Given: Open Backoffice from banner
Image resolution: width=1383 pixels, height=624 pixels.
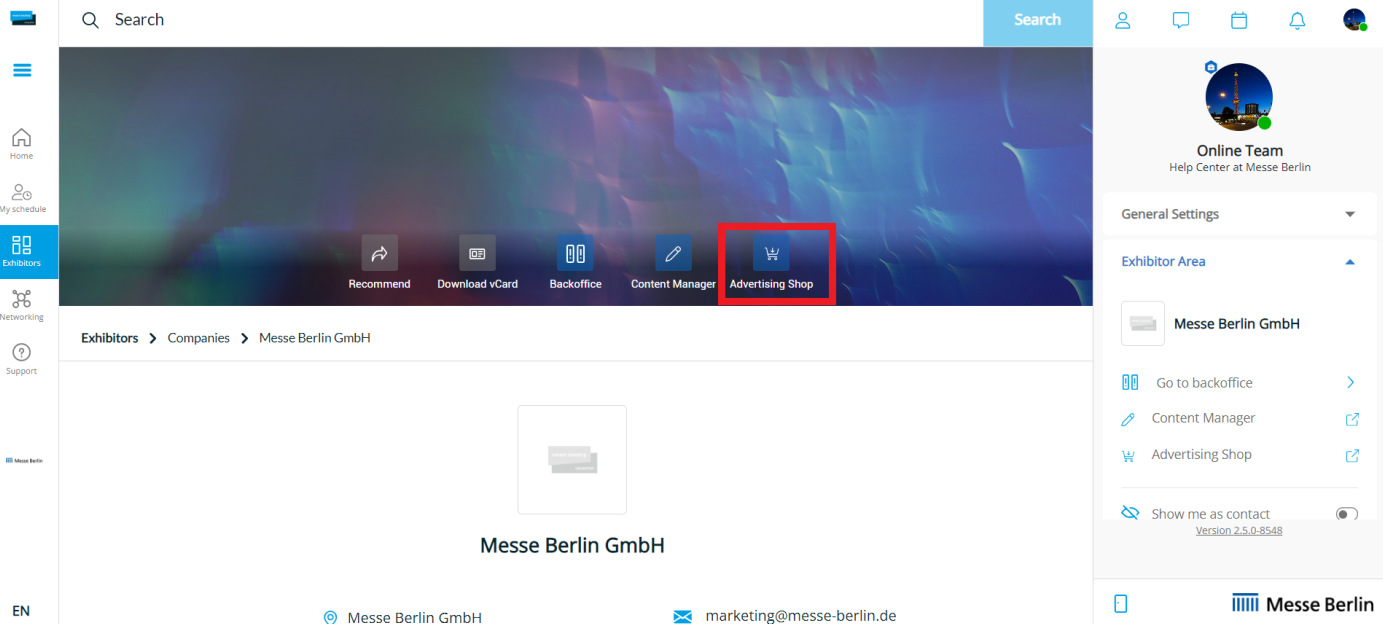Looking at the screenshot, I should pyautogui.click(x=575, y=253).
